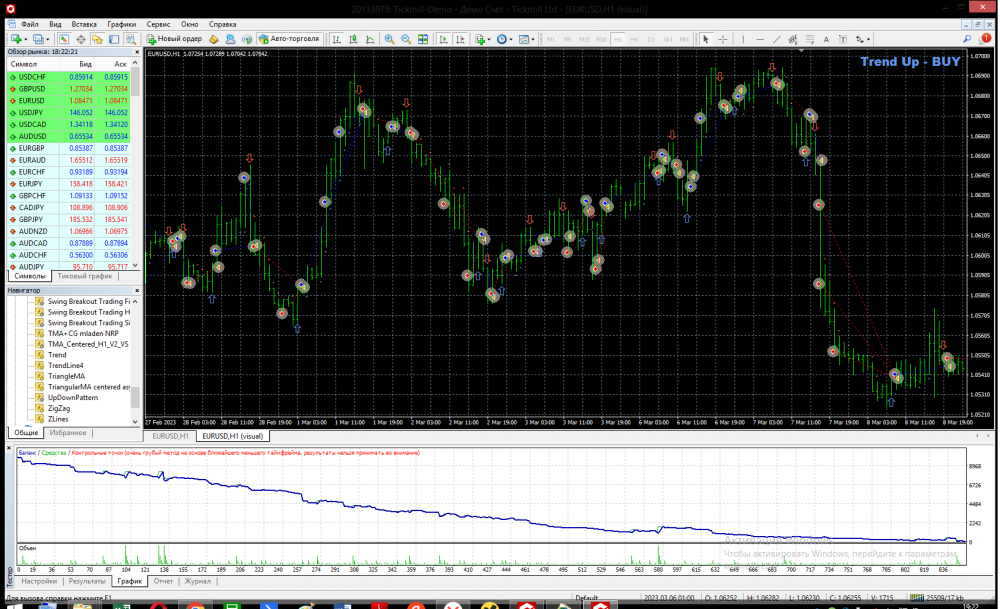Add an indicator via the indicators icon

480,39
